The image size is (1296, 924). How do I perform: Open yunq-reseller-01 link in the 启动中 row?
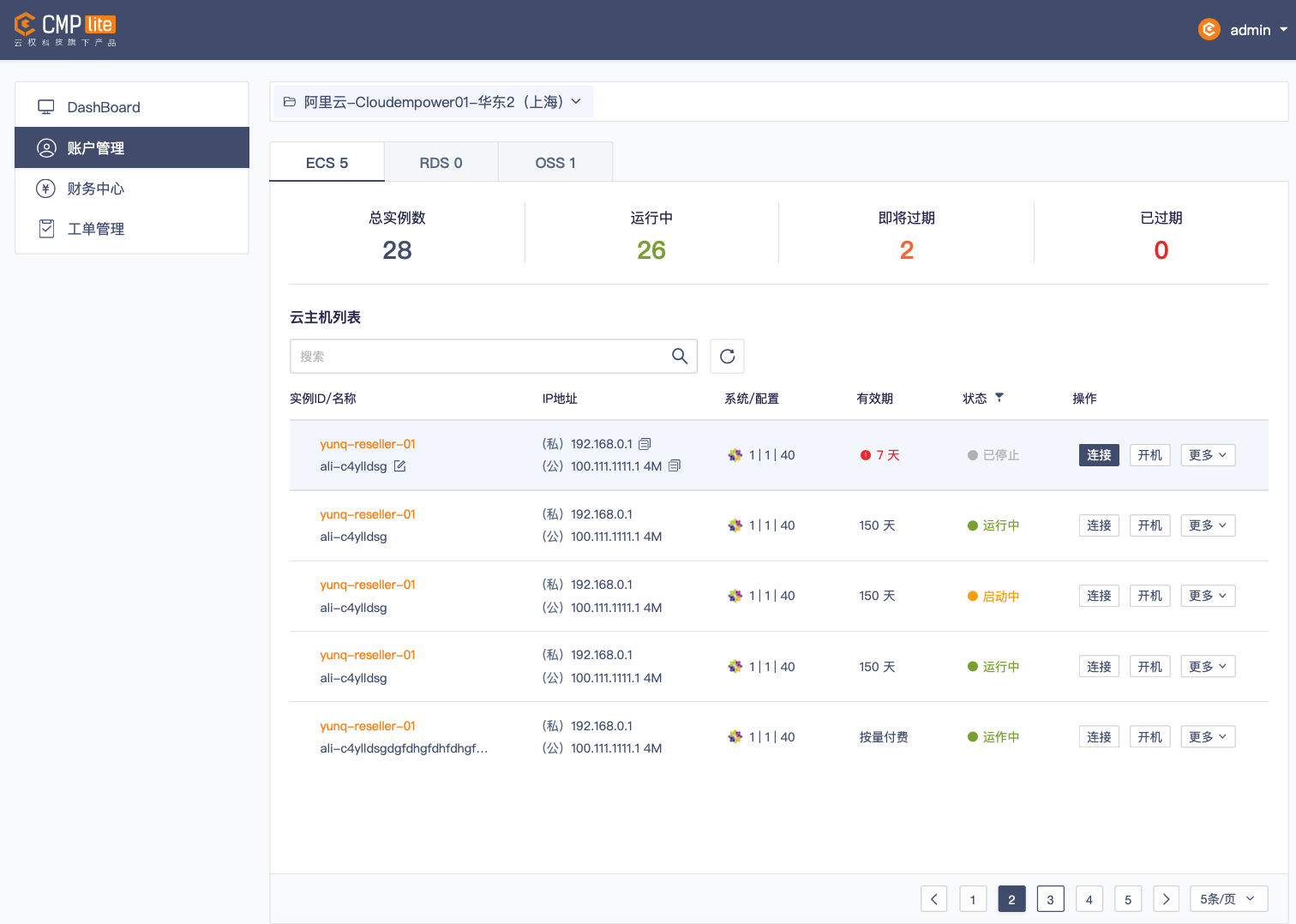pos(368,585)
